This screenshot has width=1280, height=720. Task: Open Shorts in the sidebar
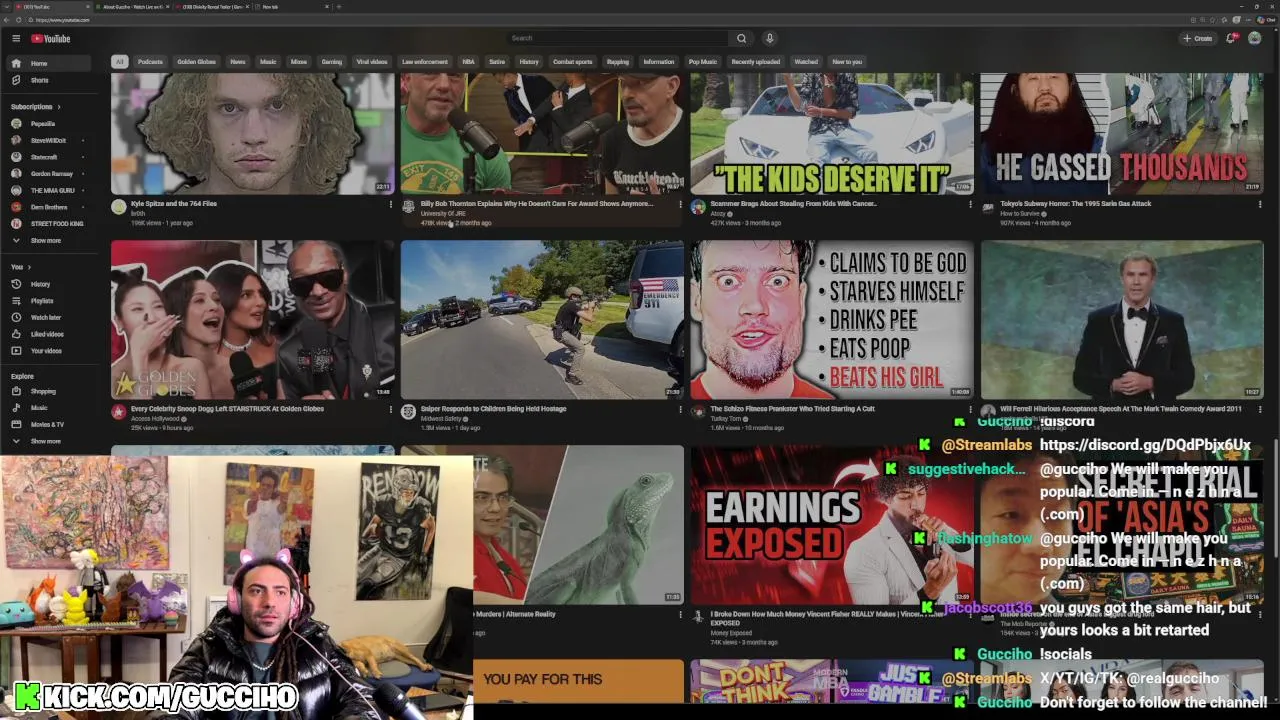pos(50,80)
